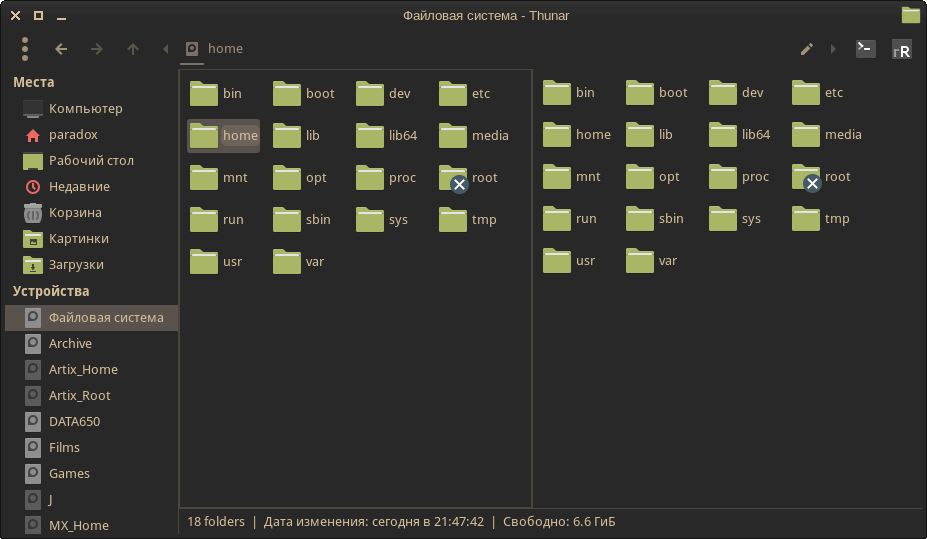Image resolution: width=927 pixels, height=539 pixels.
Task: Select run folder in left pane
Action: click(x=216, y=219)
